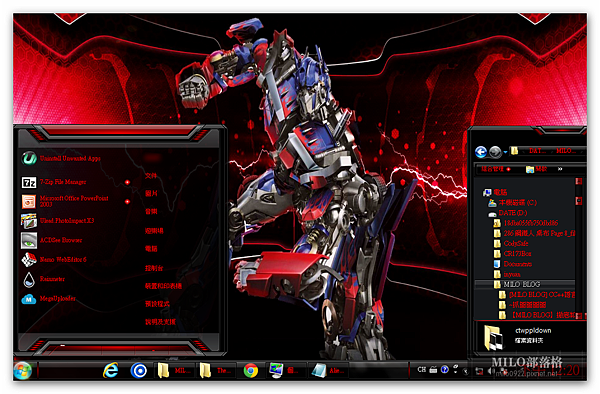Image resolution: width=600 pixels, height=394 pixels.
Task: Expand jump list arrow next to 7-Zip
Action: pos(127,182)
